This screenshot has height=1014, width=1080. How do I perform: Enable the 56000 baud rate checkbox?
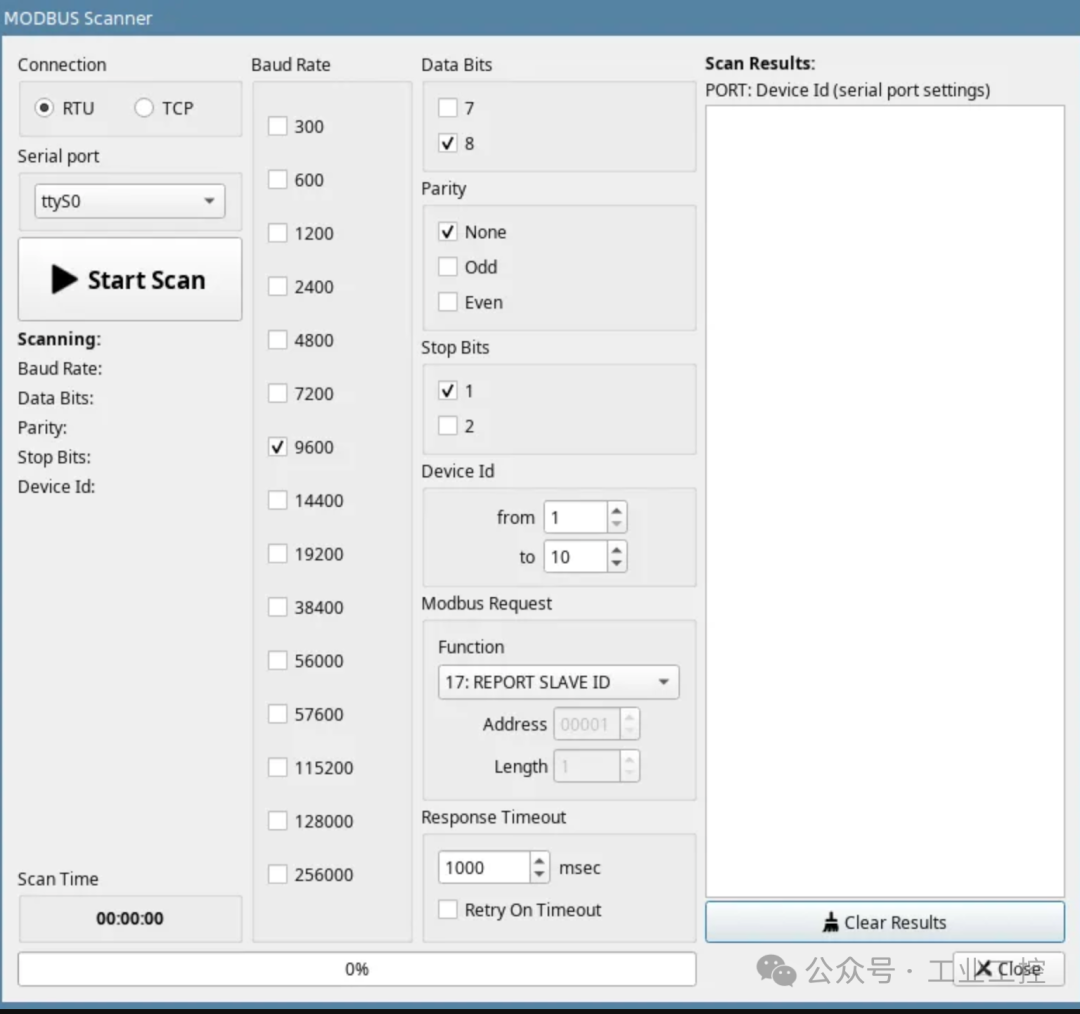278,661
